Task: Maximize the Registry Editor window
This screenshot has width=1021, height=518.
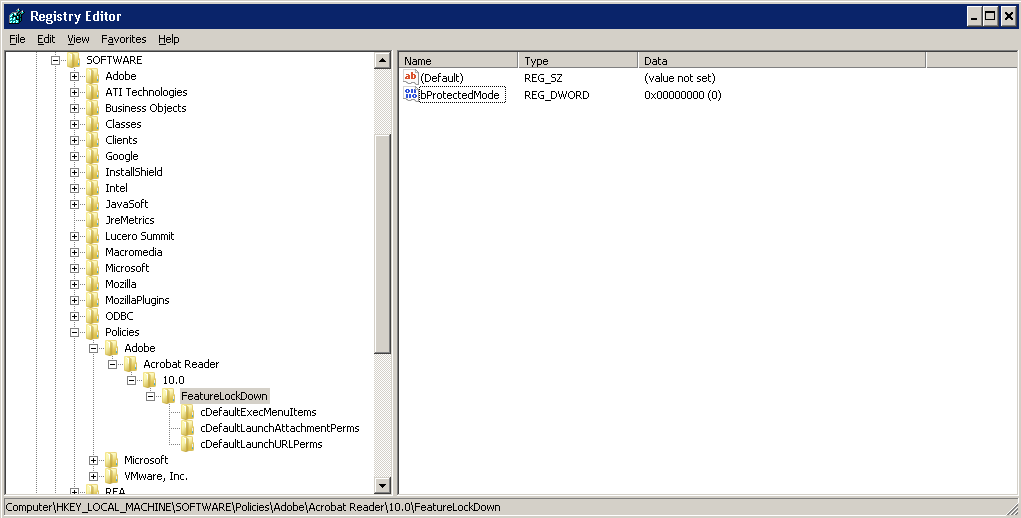Action: click(x=990, y=16)
